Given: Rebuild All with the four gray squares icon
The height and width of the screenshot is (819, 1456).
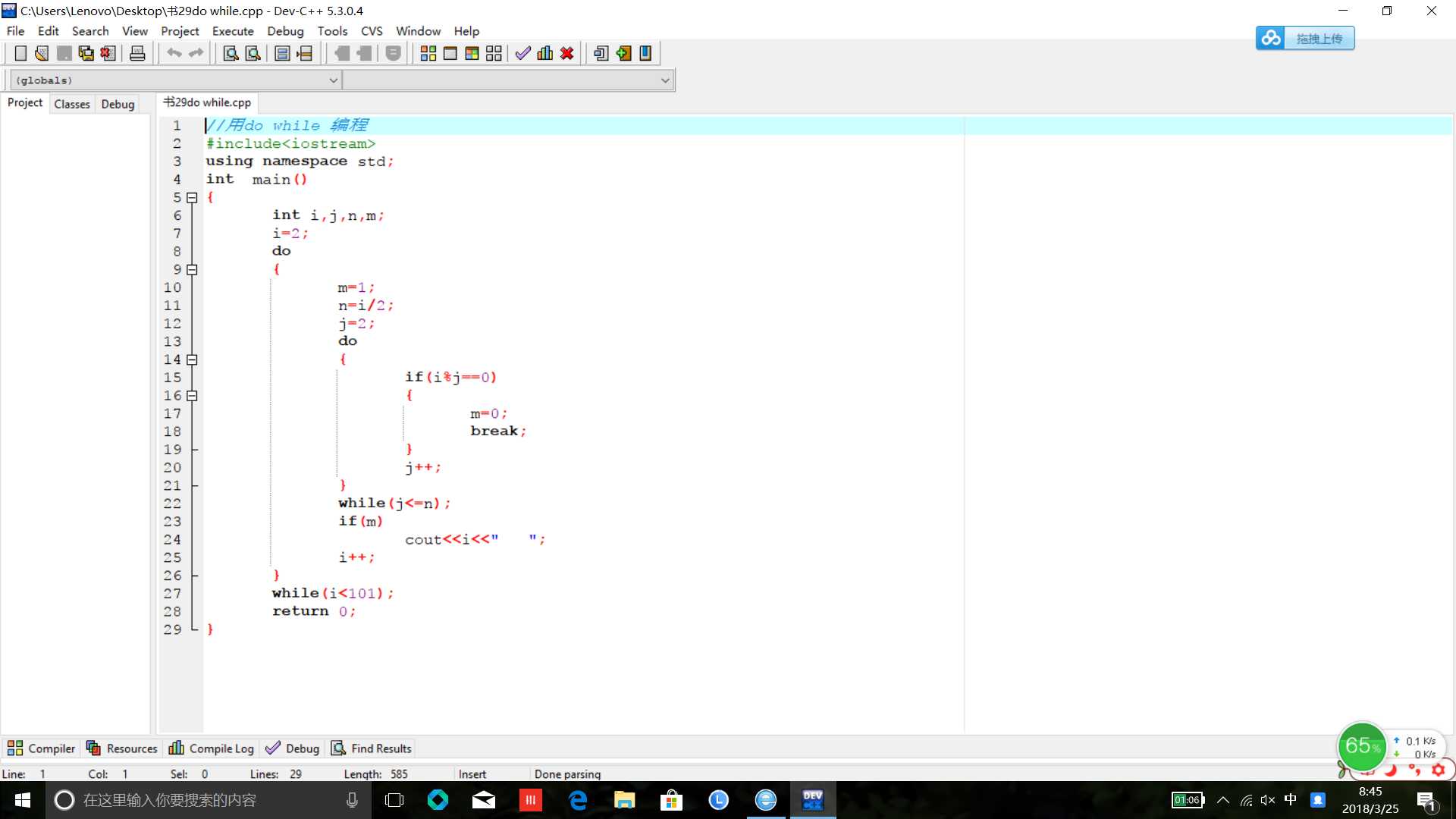Looking at the screenshot, I should 494,53.
